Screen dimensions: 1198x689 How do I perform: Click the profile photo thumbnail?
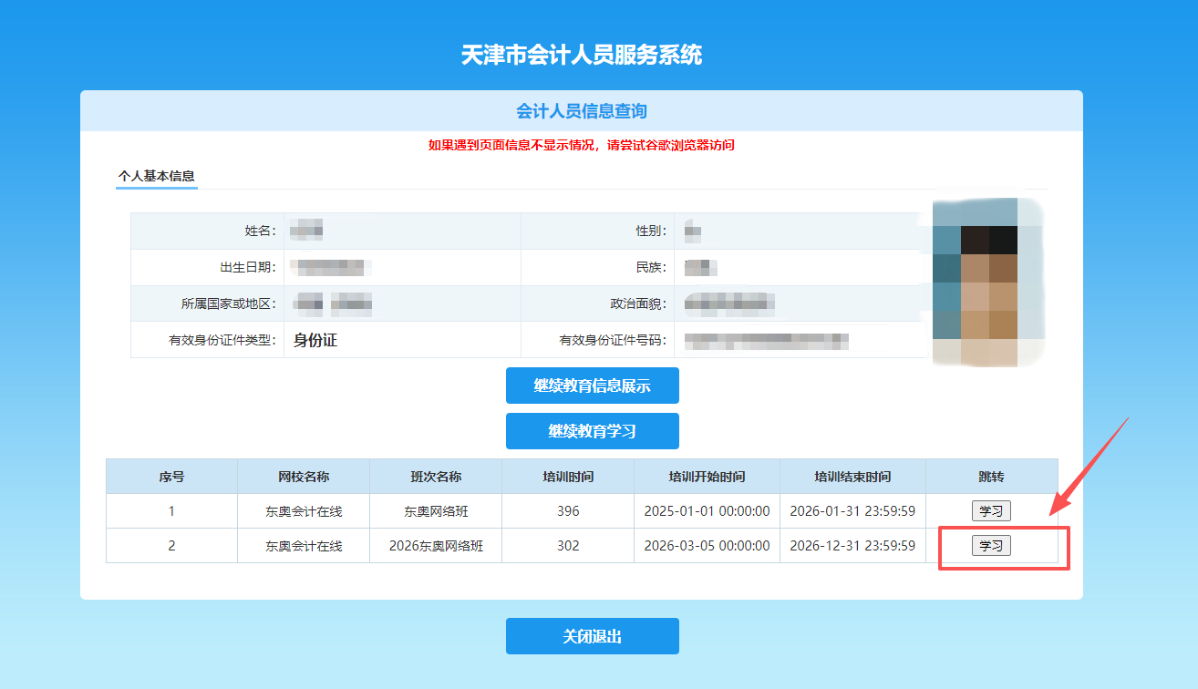(x=987, y=283)
